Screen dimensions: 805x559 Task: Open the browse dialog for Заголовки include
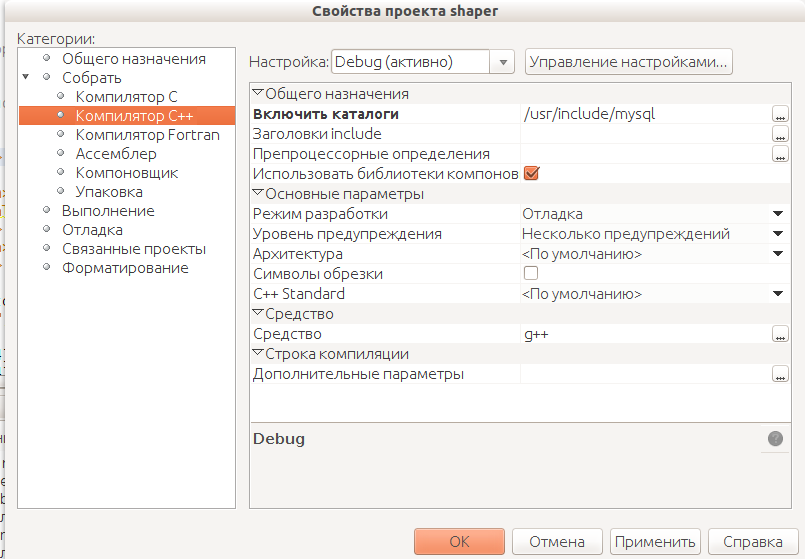click(x=780, y=134)
